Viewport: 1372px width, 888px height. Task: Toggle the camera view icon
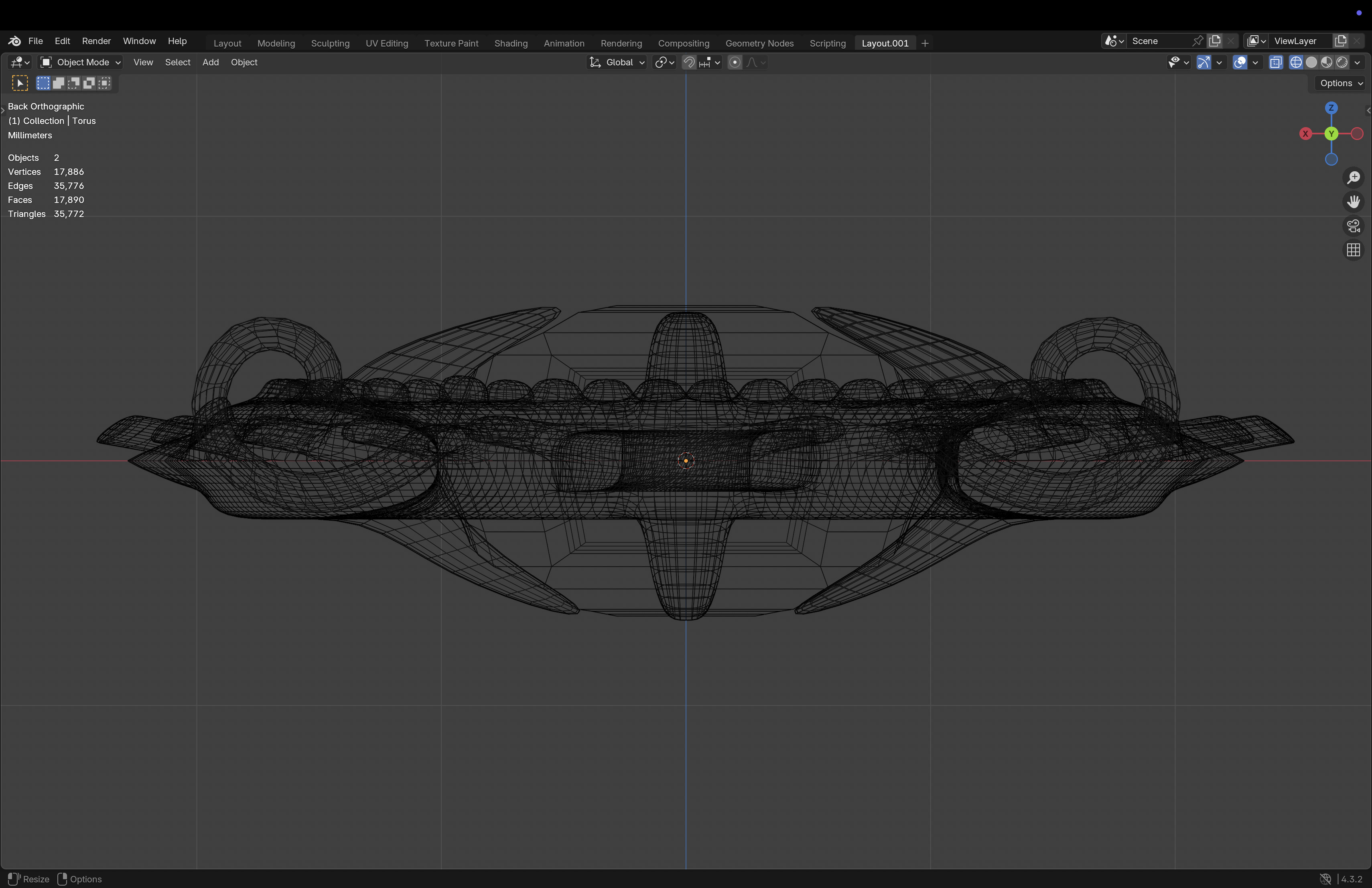click(x=1353, y=226)
